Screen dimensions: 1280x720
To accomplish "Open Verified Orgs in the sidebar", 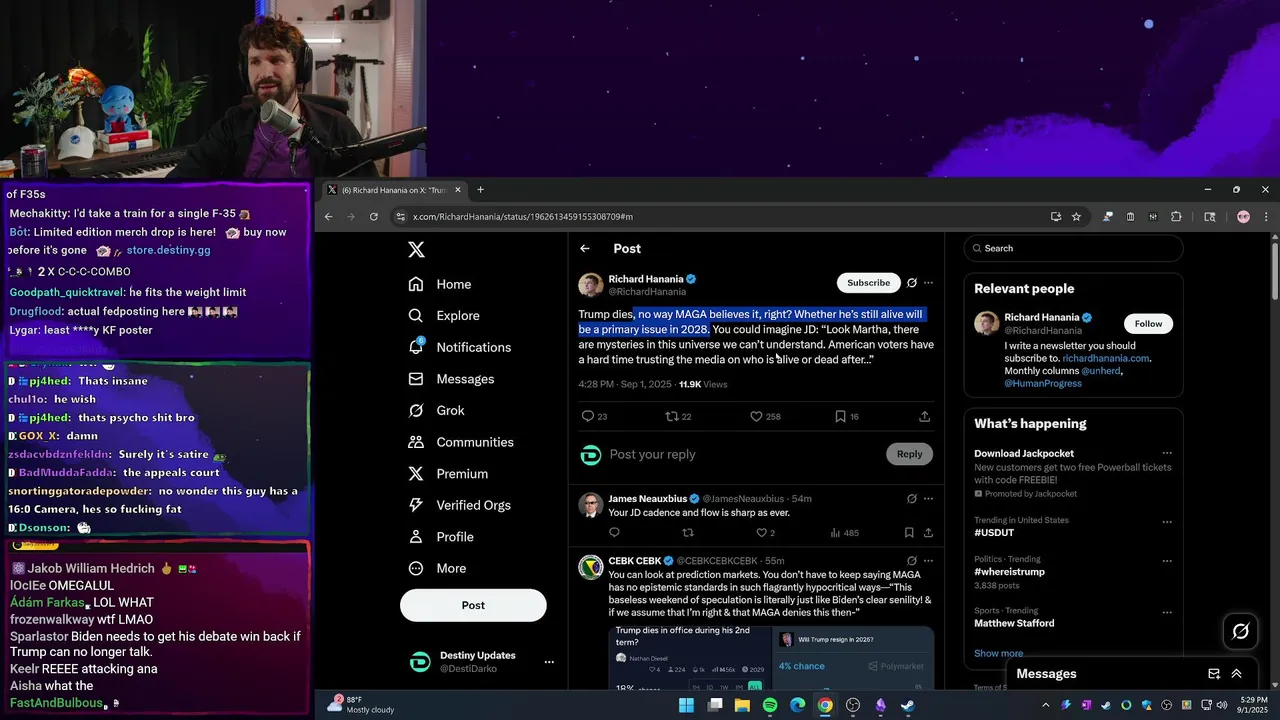I will click(460, 505).
